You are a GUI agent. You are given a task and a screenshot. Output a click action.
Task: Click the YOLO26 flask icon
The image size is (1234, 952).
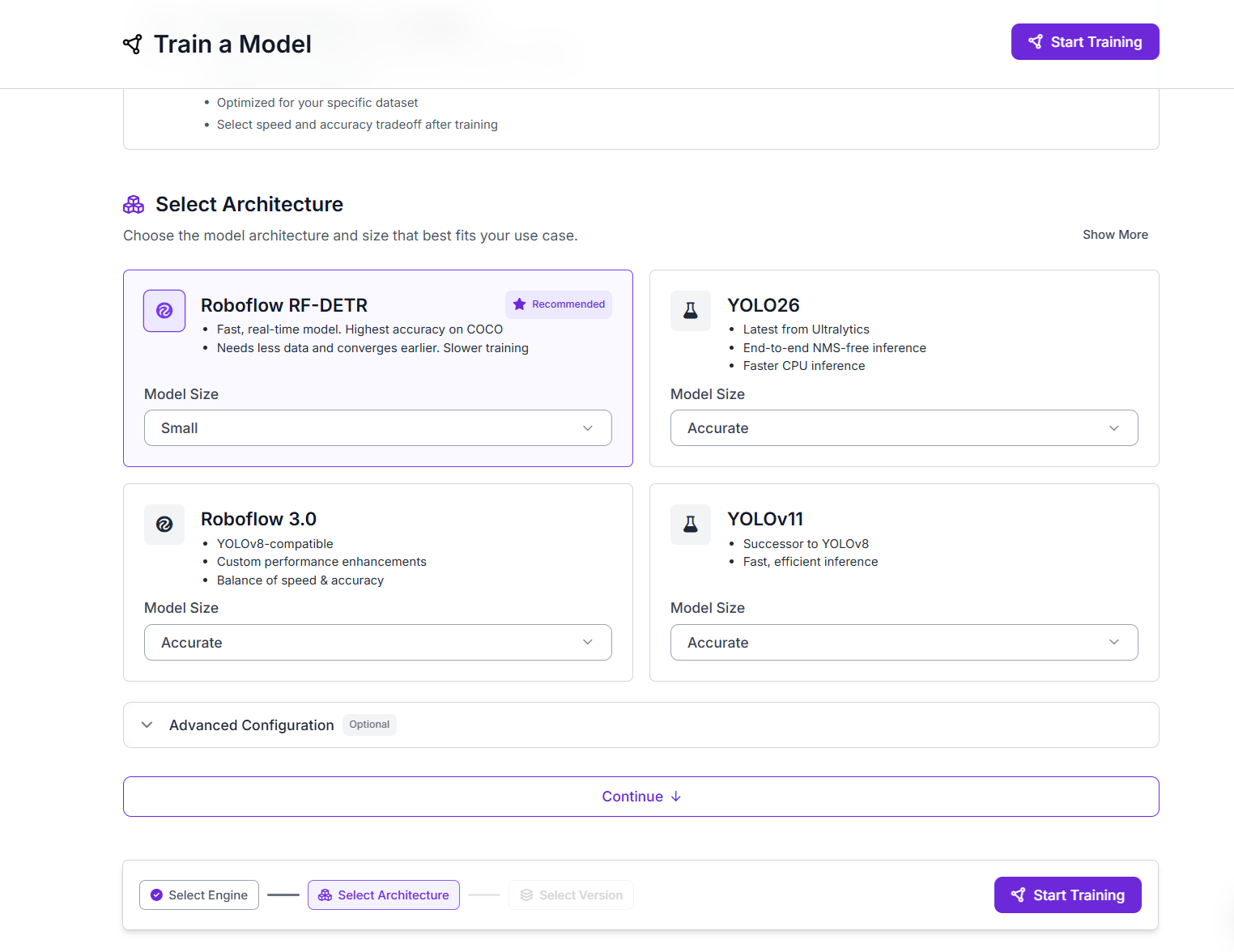(691, 311)
